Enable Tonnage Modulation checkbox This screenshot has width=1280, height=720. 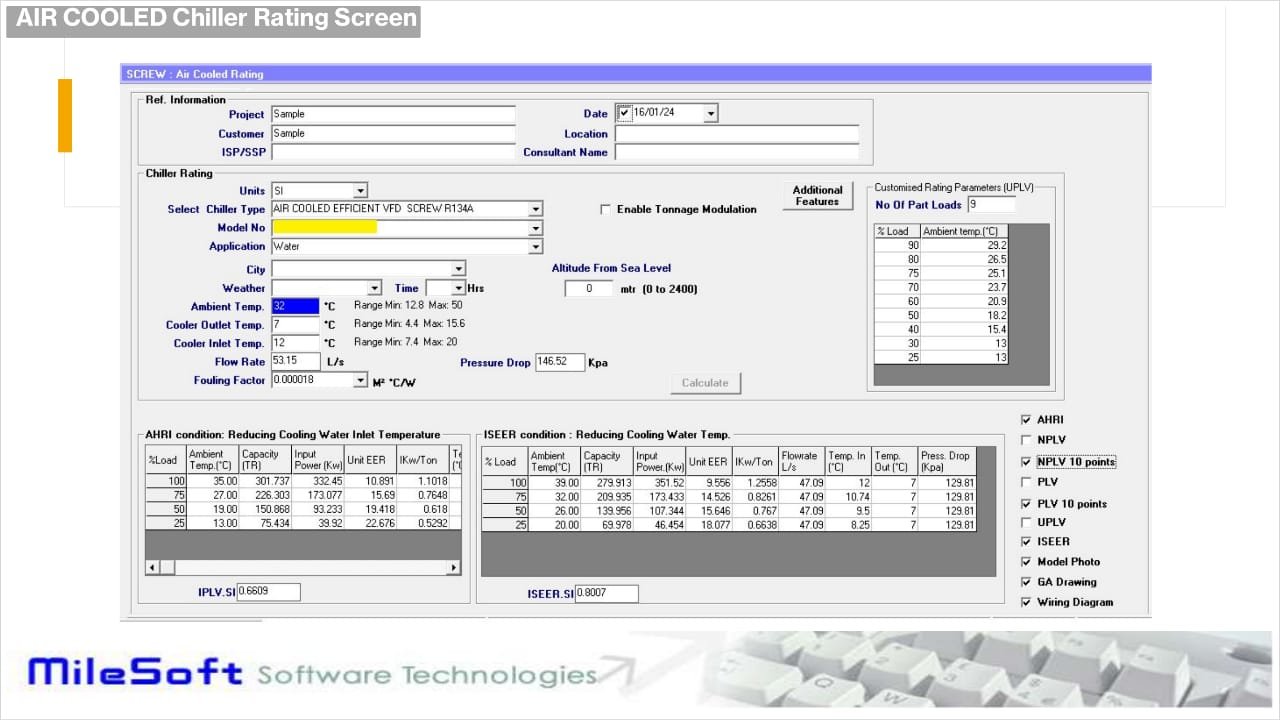tap(605, 209)
